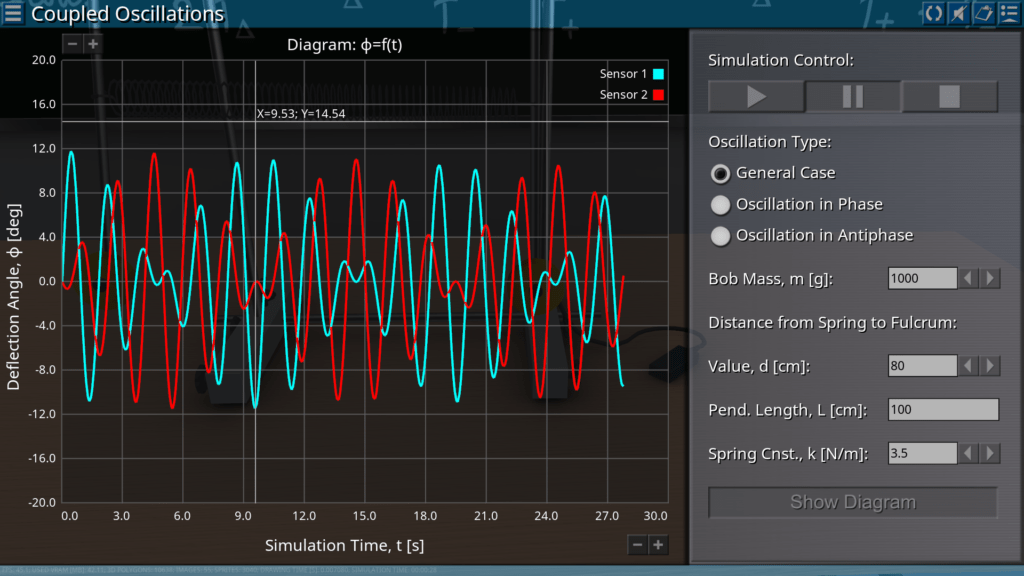
Task: Choose Oscillation in Antiphase radio button
Action: [720, 236]
